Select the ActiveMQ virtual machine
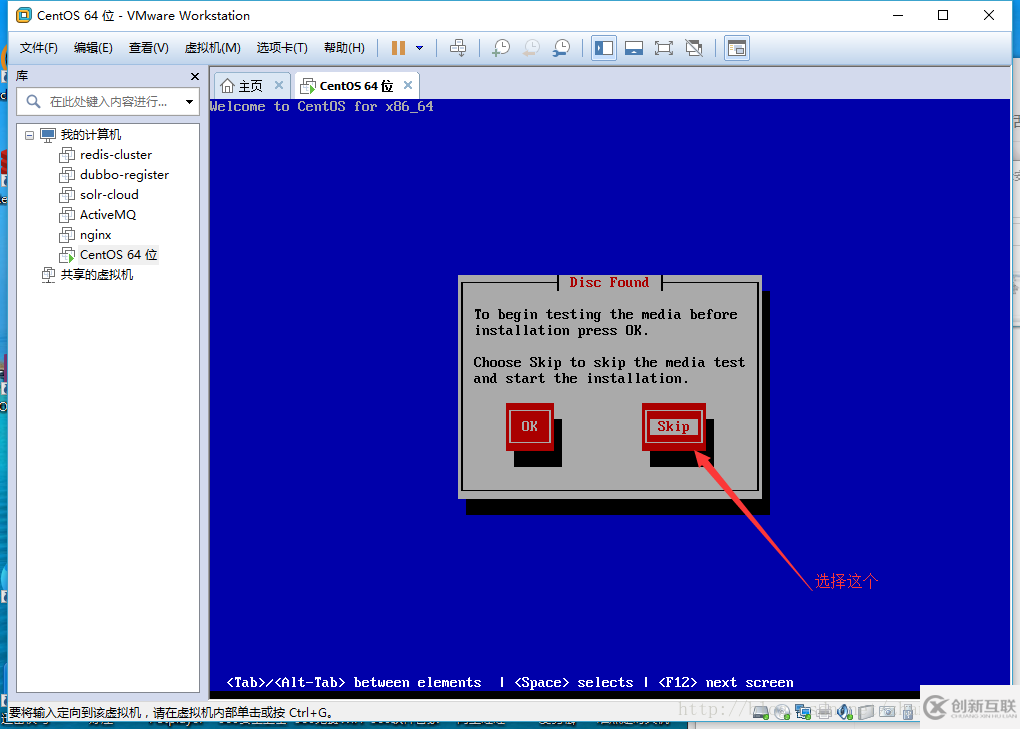1020x729 pixels. point(108,215)
